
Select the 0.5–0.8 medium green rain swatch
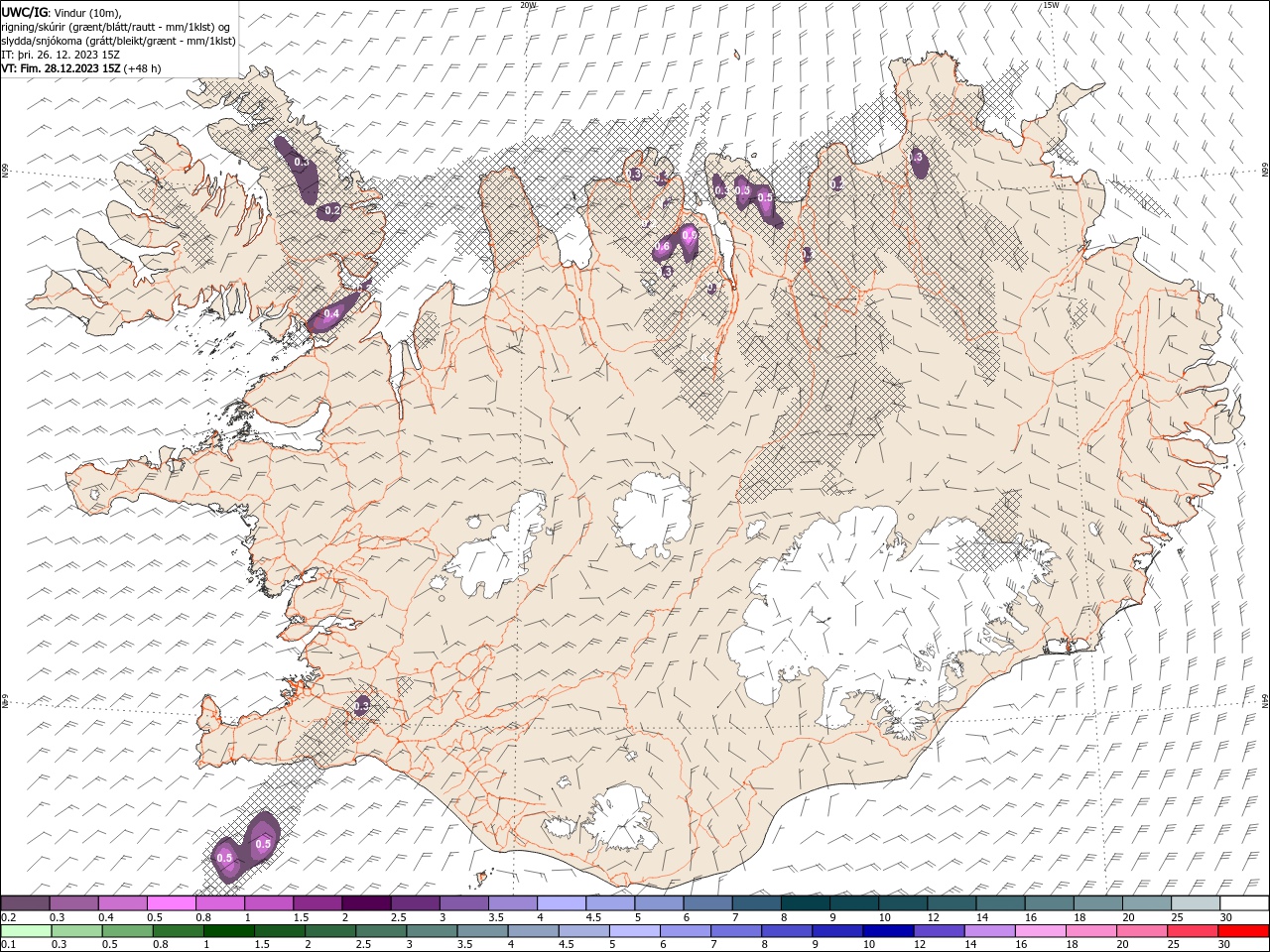(127, 931)
